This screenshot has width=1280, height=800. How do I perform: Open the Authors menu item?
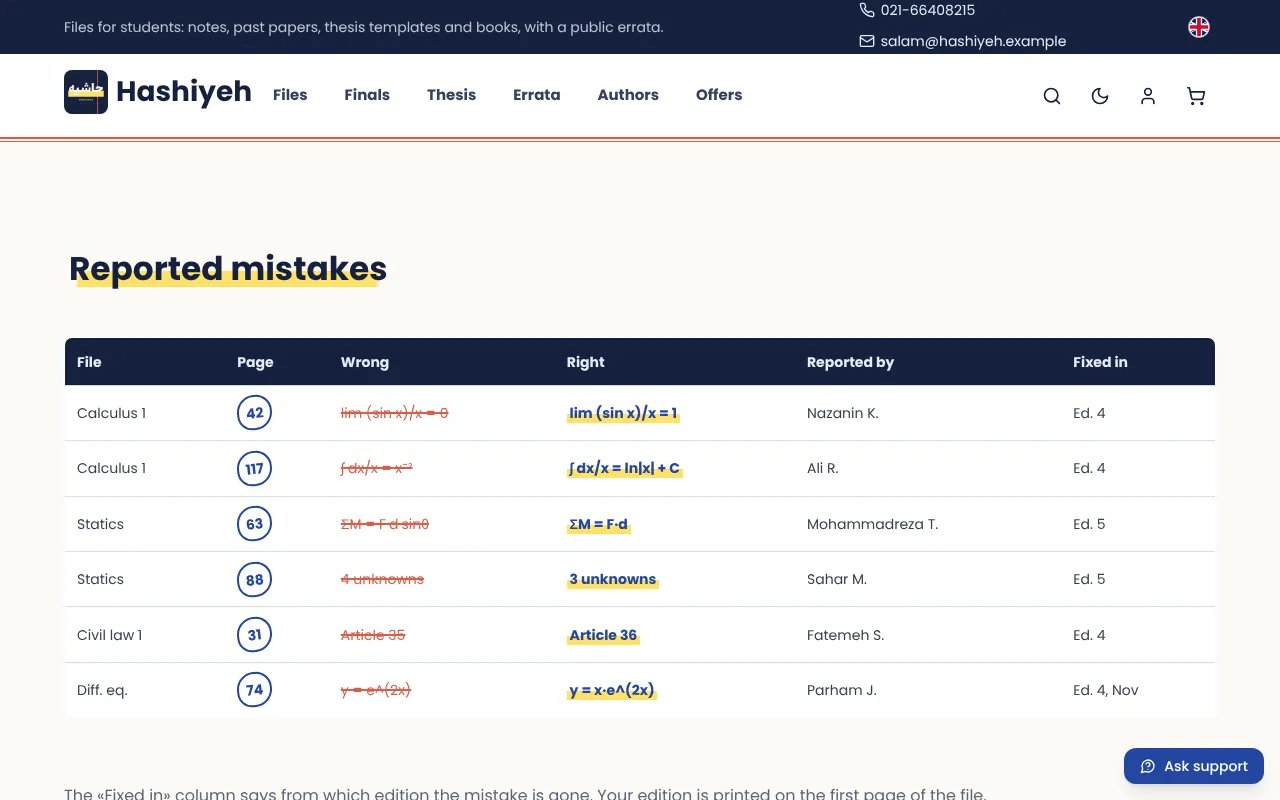point(628,95)
